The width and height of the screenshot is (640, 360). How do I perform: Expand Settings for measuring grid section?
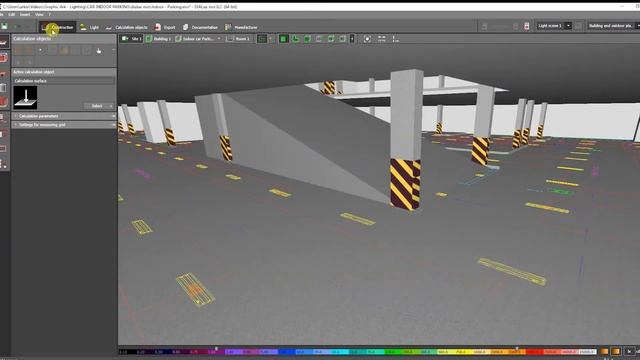click(x=64, y=124)
